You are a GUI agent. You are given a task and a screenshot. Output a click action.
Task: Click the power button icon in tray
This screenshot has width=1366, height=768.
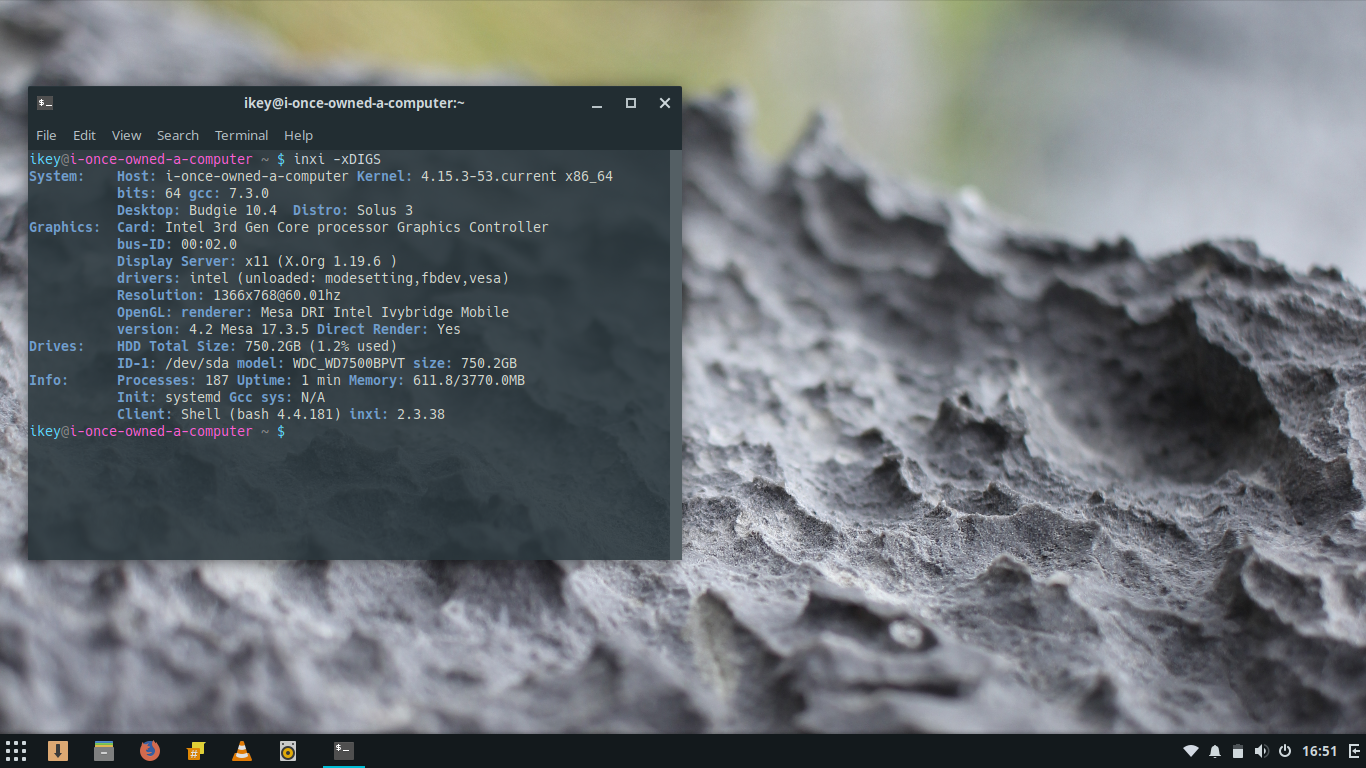[x=1285, y=751]
